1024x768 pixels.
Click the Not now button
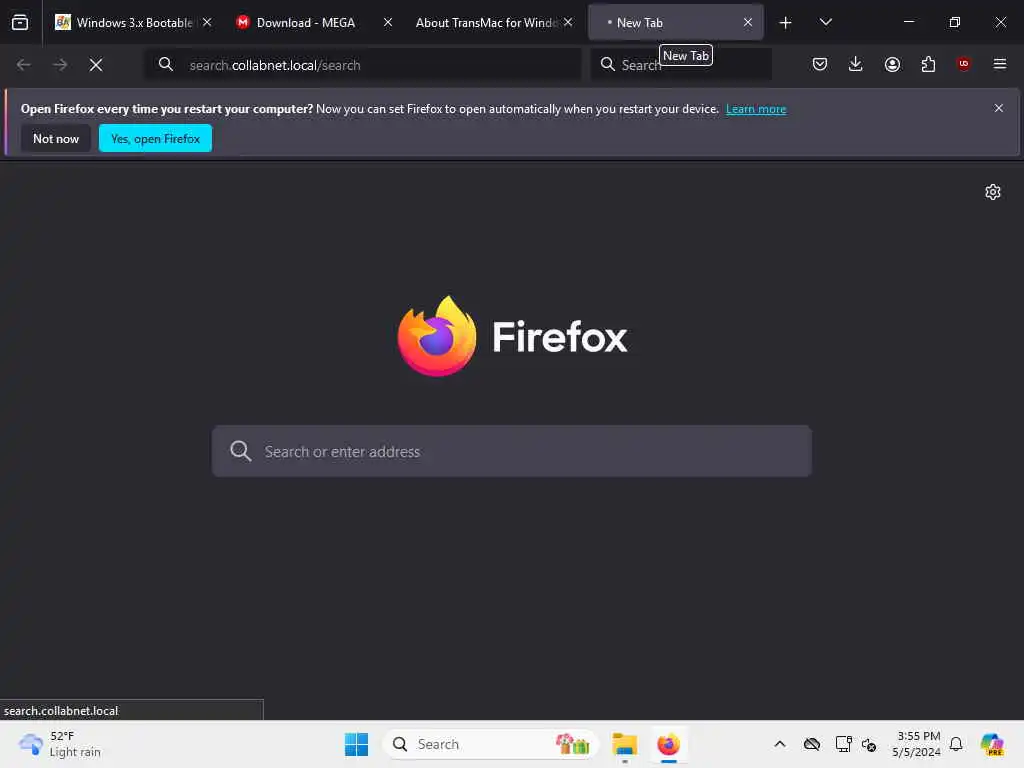click(56, 138)
